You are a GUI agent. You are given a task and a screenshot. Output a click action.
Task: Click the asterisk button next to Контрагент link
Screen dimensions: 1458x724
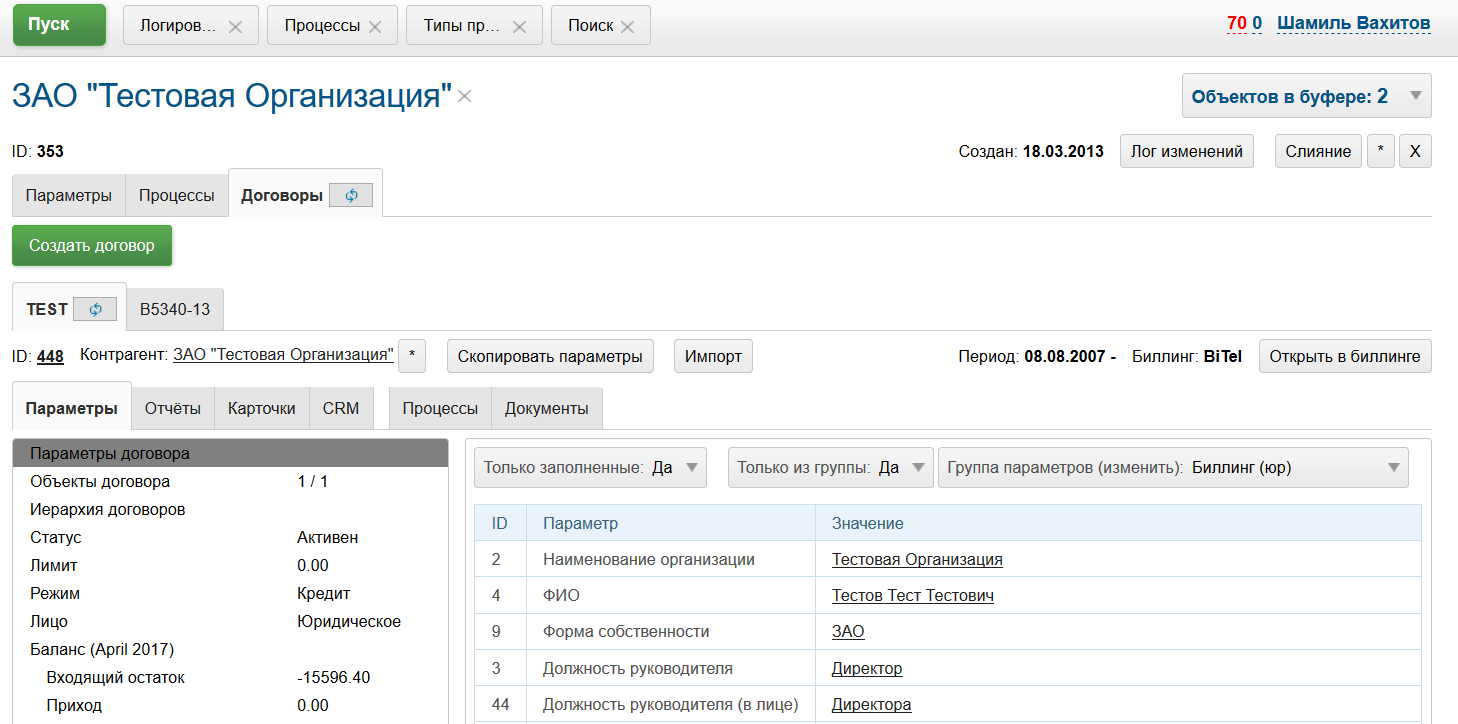(412, 356)
